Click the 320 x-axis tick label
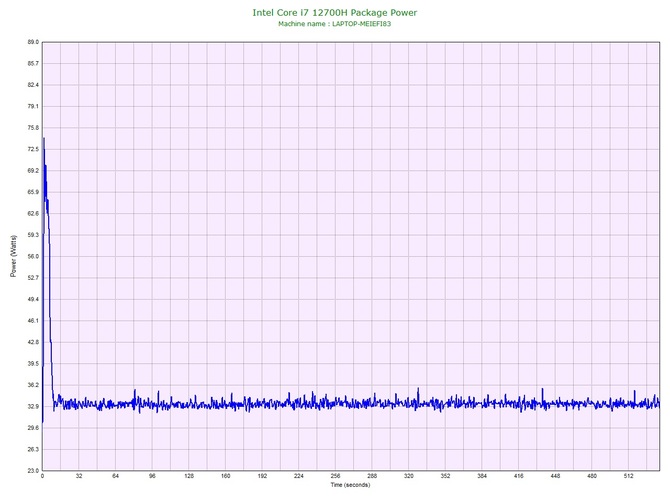This screenshot has width=670, height=502. (x=409, y=476)
